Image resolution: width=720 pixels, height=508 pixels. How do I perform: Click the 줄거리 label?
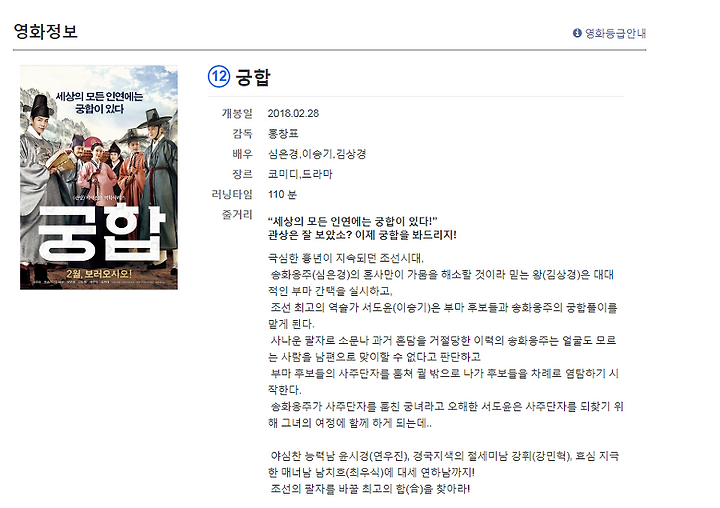(x=237, y=214)
